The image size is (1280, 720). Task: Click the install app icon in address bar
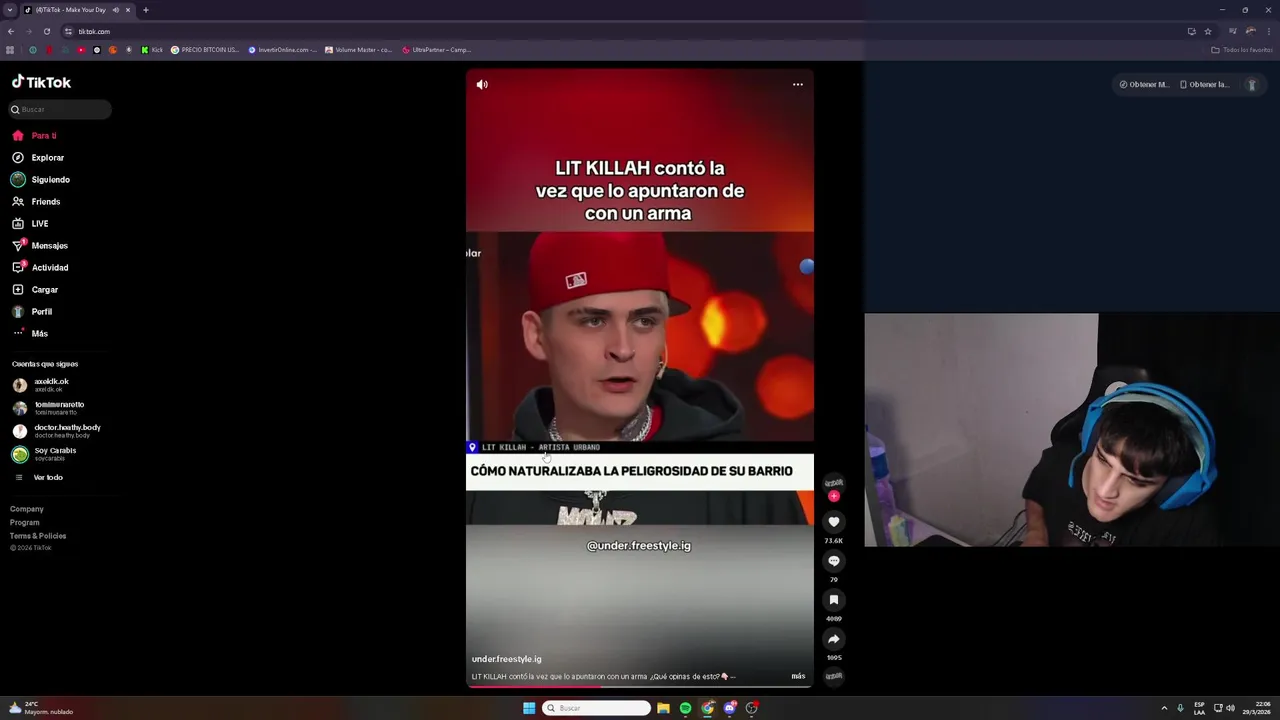pos(1191,31)
